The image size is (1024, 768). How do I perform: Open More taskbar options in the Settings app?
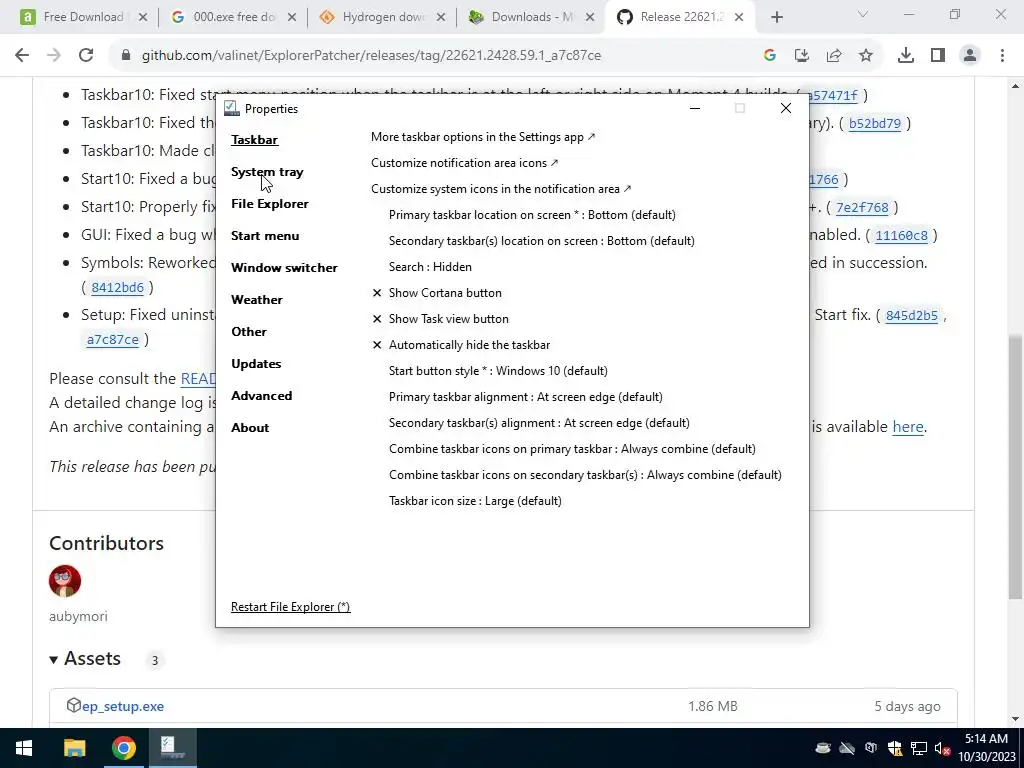click(x=483, y=137)
